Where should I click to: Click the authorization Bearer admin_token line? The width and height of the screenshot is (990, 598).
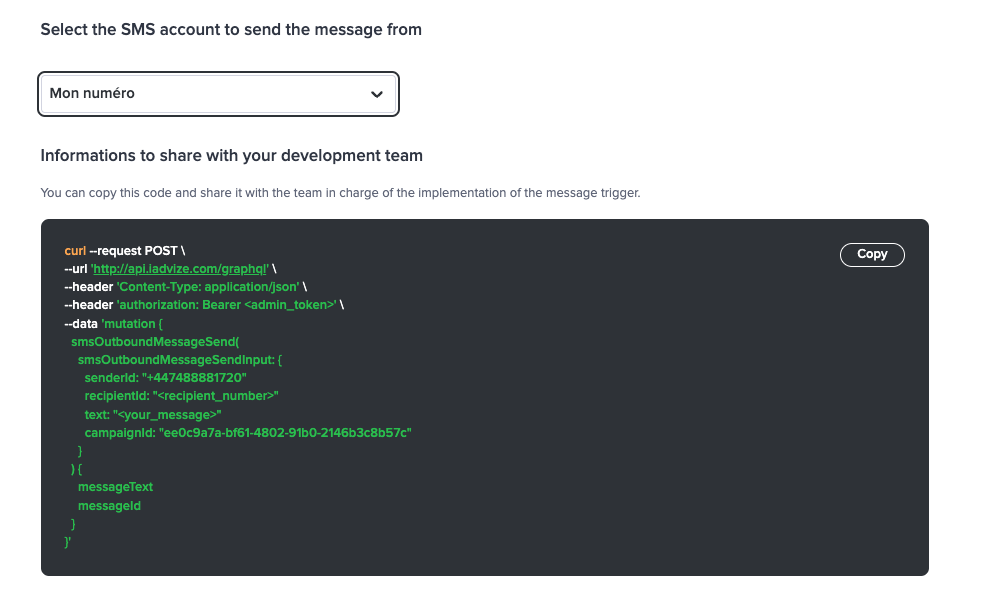pos(204,305)
